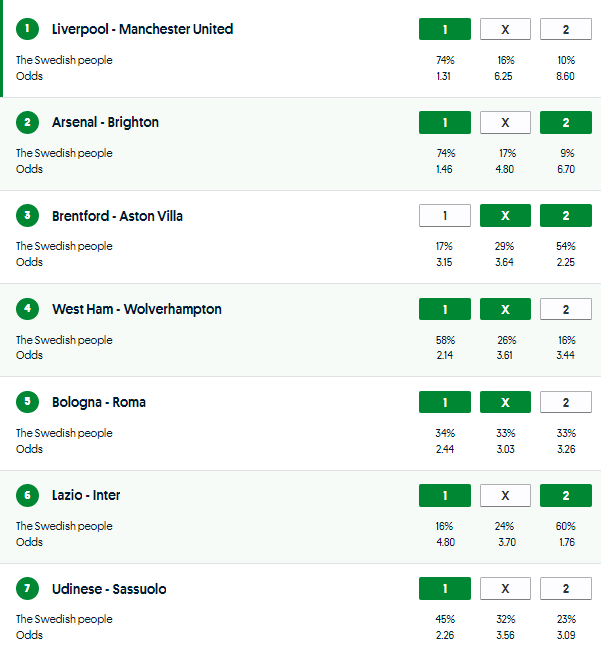This screenshot has height=650, width=601.
Task: Toggle away win 2 for Lazio - Inter
Action: 565,495
